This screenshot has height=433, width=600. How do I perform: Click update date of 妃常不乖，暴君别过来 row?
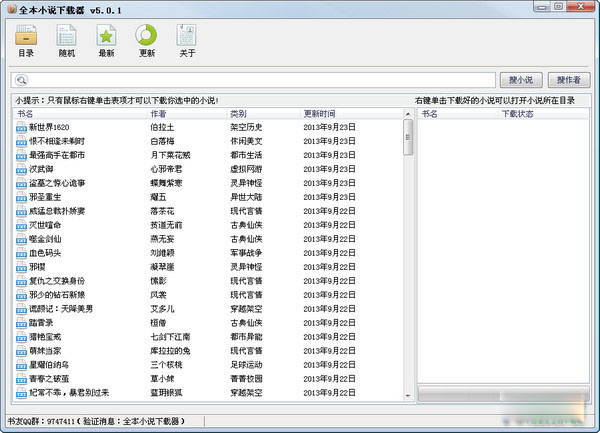point(329,393)
